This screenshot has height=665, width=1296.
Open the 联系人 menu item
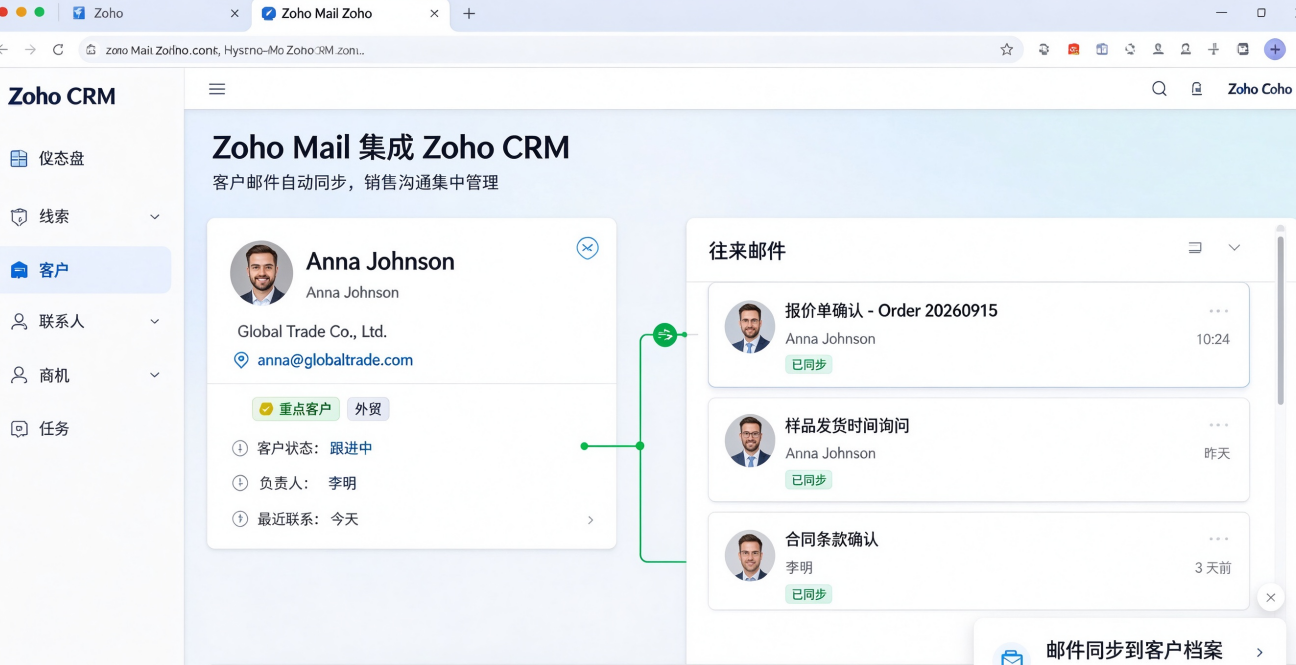(x=85, y=322)
